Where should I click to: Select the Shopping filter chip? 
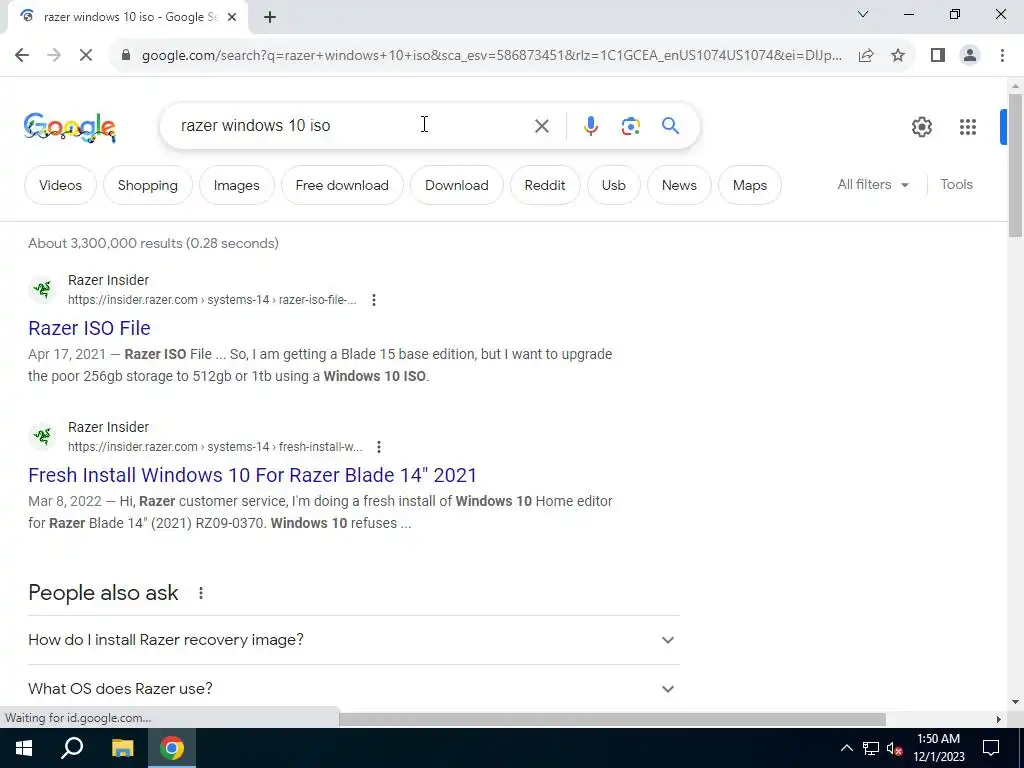pos(148,185)
